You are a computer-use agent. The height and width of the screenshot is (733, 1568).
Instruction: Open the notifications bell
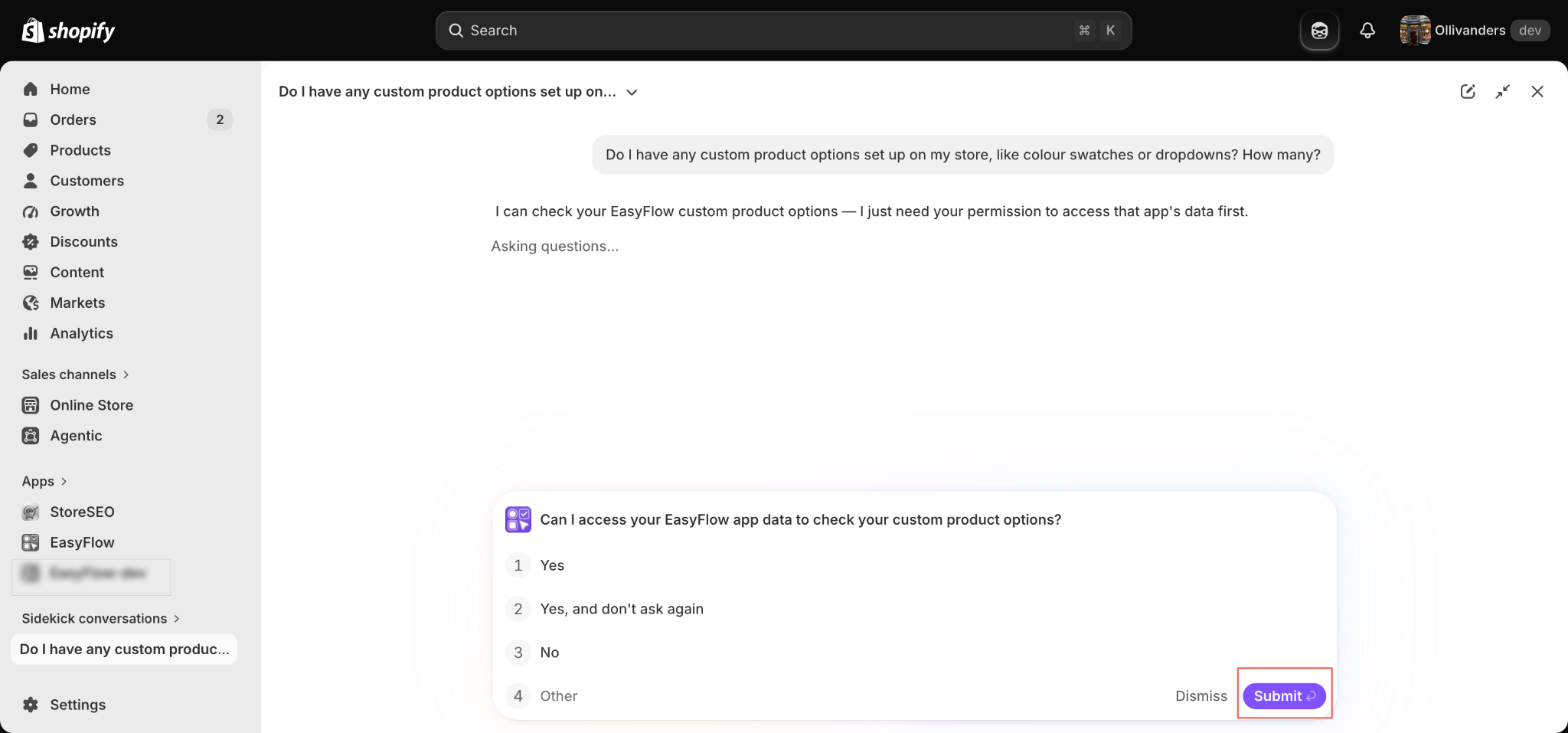[x=1367, y=31]
